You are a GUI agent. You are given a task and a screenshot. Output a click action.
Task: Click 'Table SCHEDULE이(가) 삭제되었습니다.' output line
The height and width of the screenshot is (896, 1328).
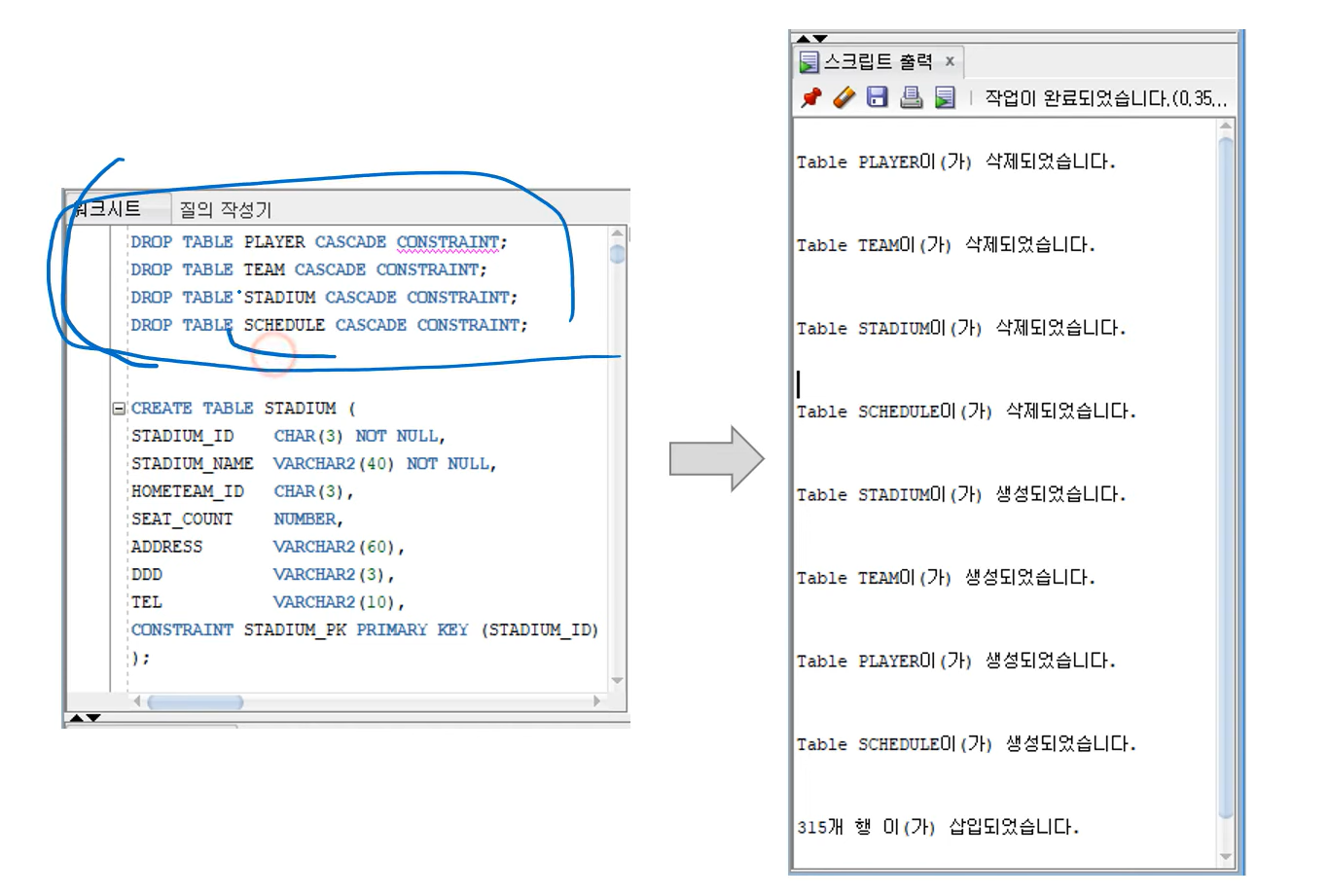966,412
